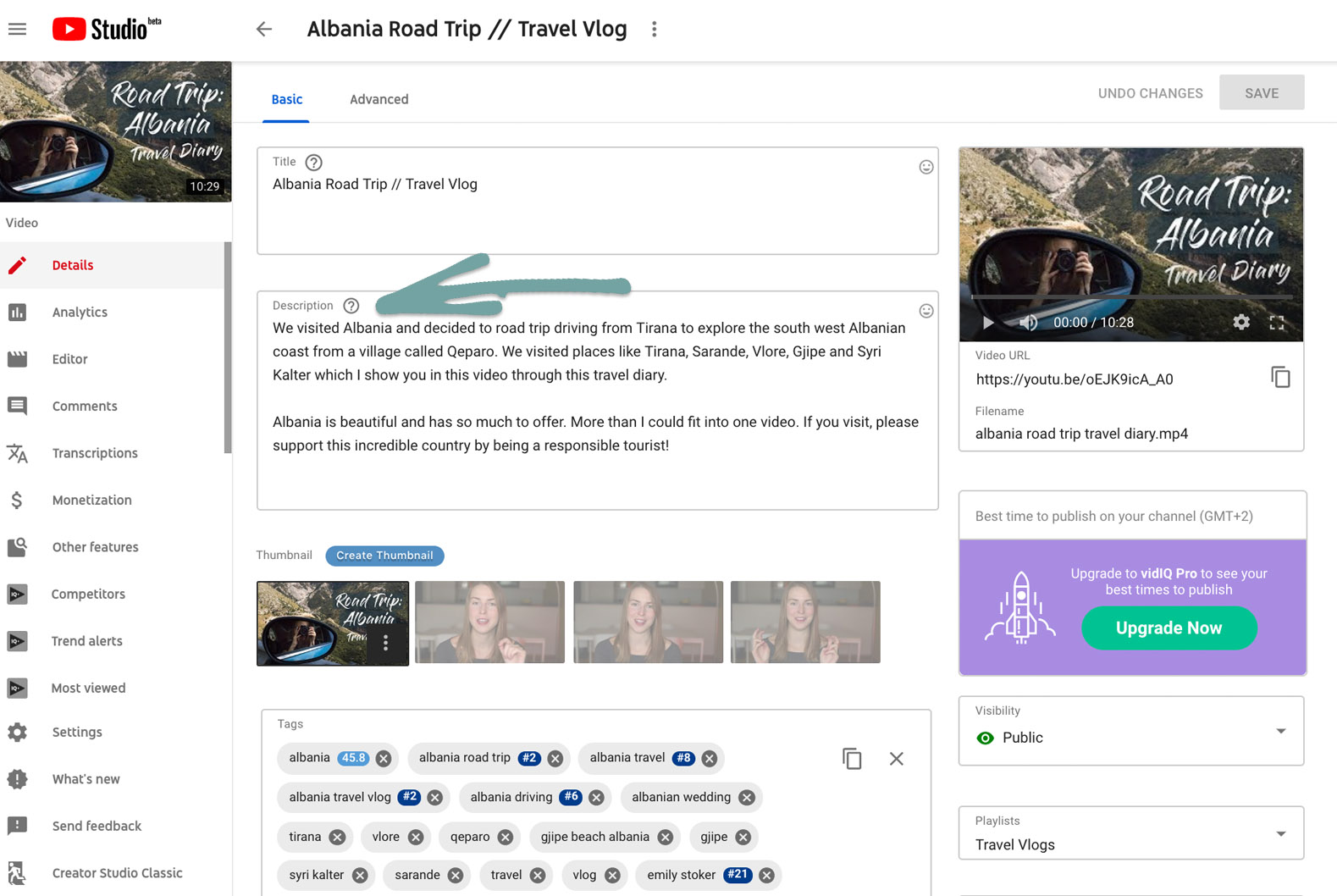Open Monetization in the sidebar

tap(113, 501)
